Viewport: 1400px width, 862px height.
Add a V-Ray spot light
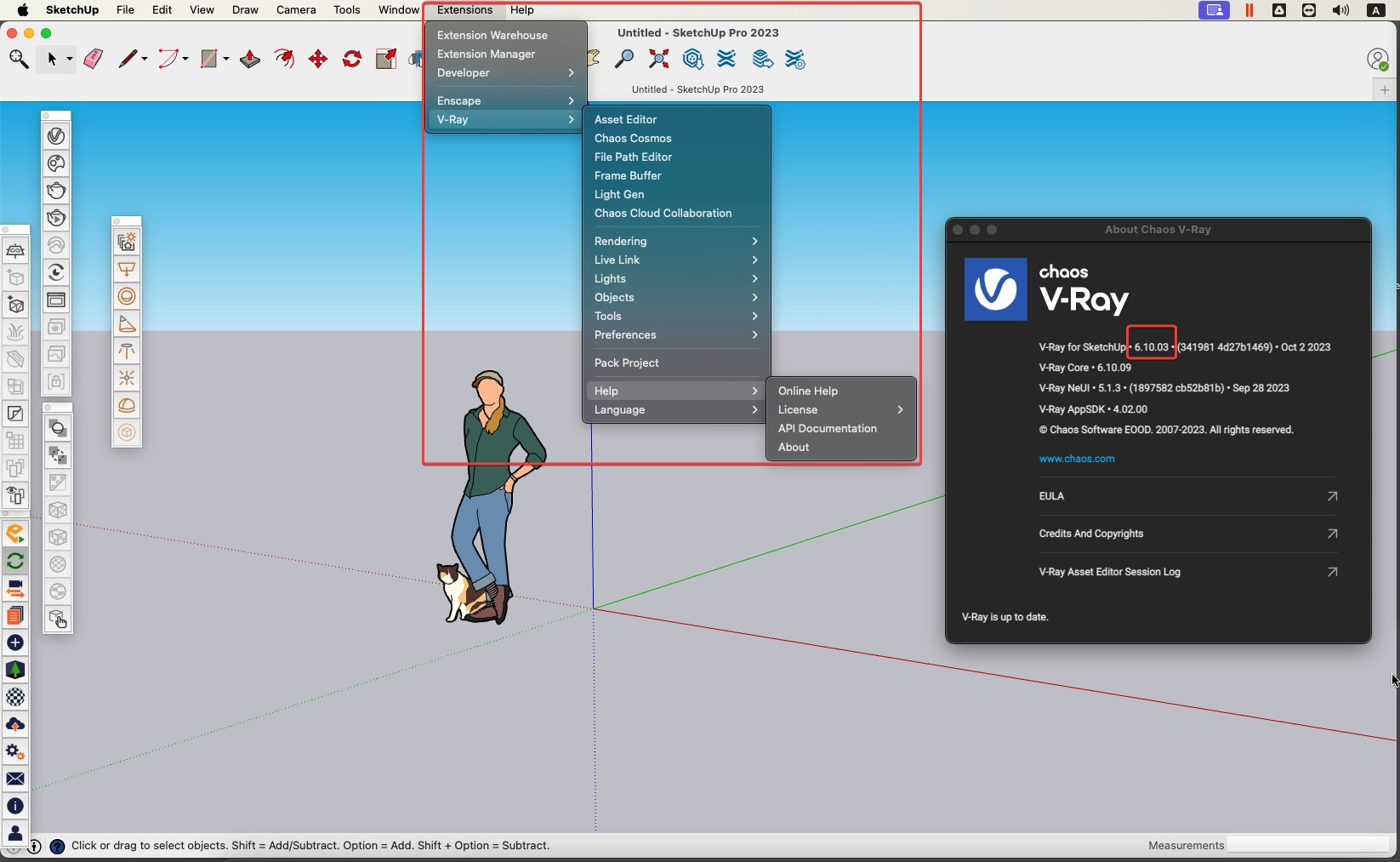[127, 324]
